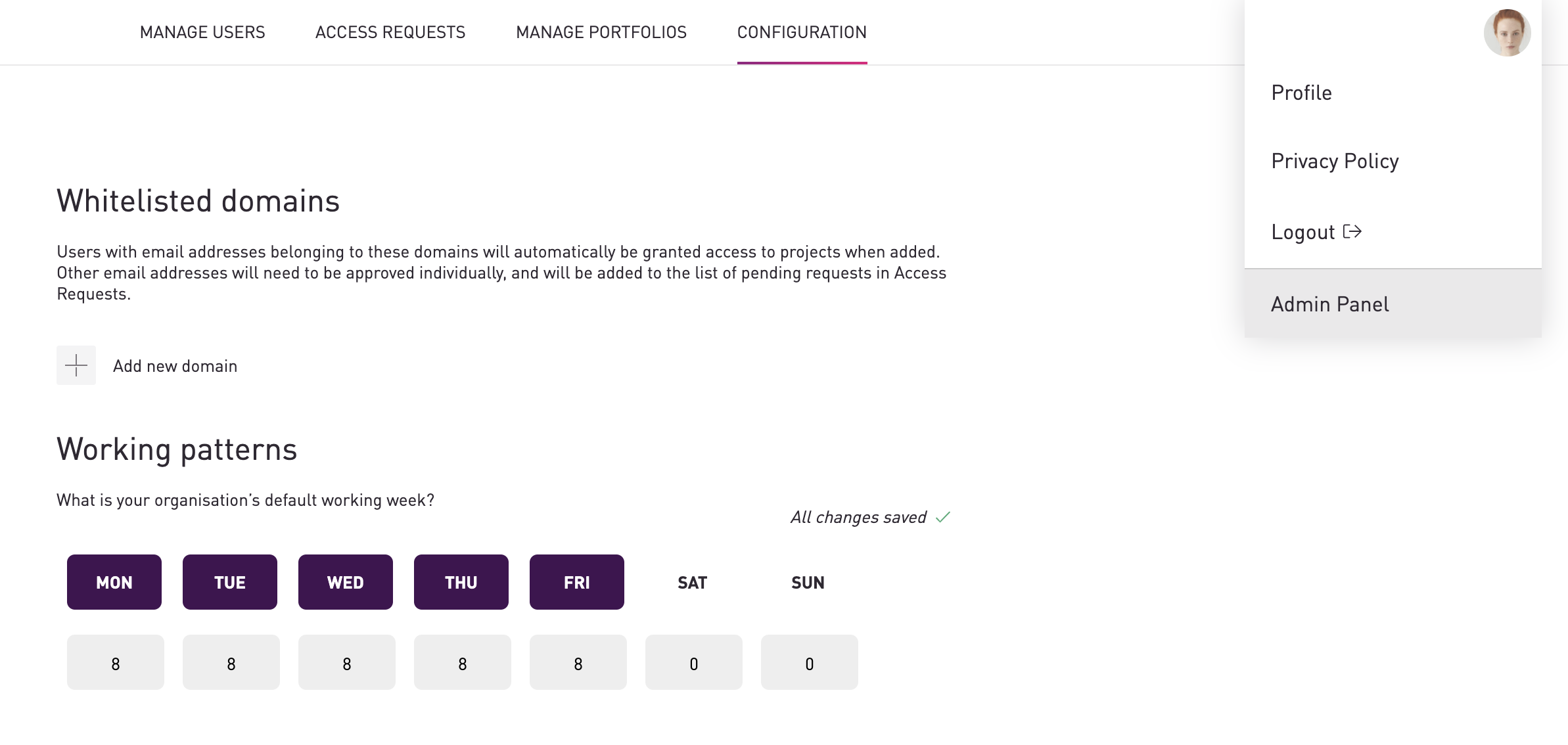Select Admin Panel in user menu
This screenshot has width=1568, height=745.
pyautogui.click(x=1330, y=304)
